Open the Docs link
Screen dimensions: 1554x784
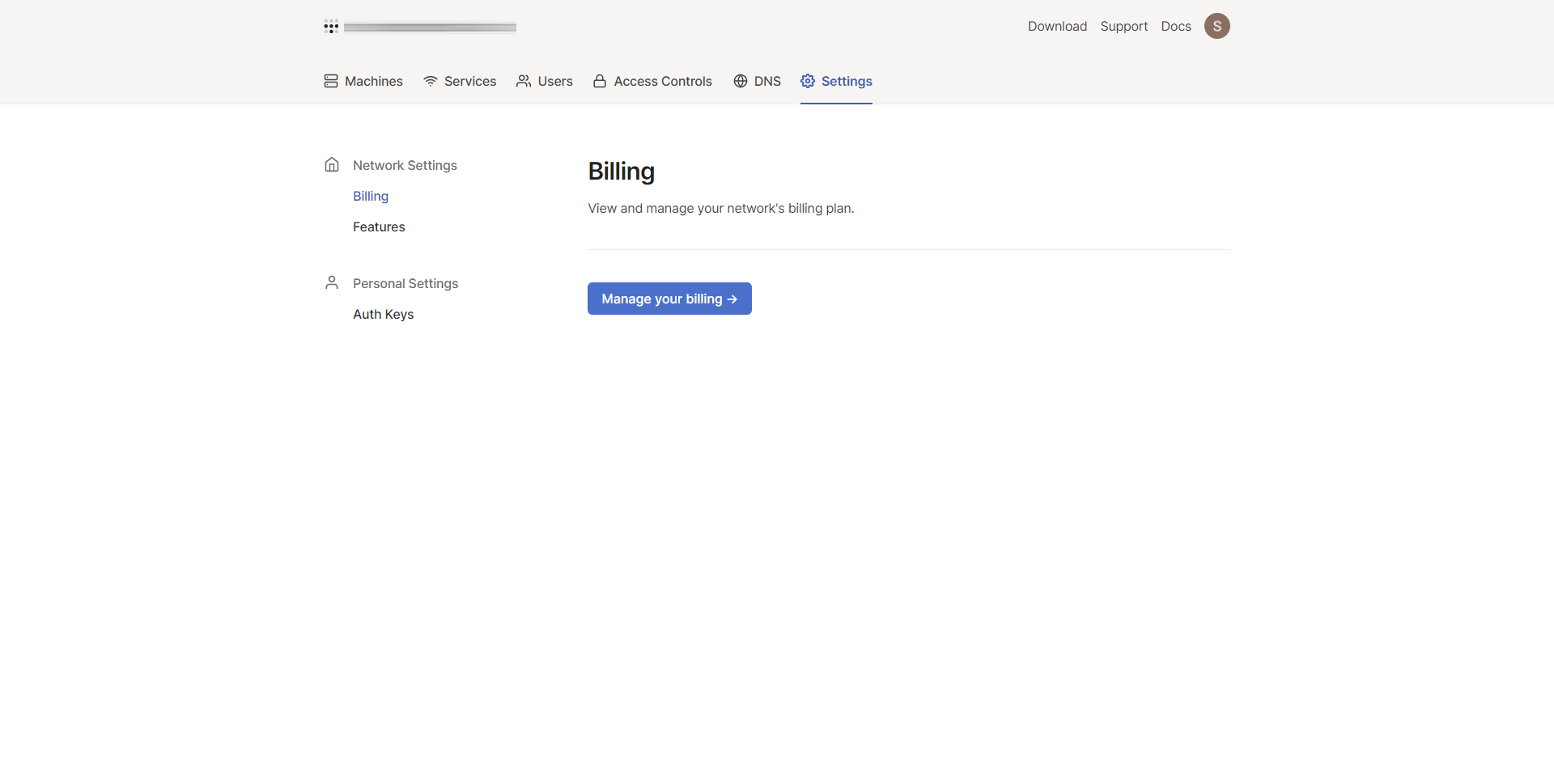click(x=1175, y=26)
